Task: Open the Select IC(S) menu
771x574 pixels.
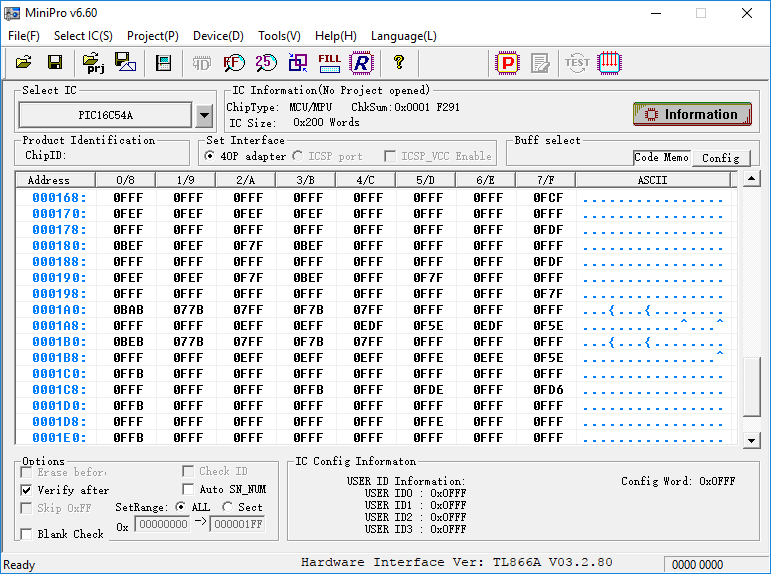Action: (83, 36)
